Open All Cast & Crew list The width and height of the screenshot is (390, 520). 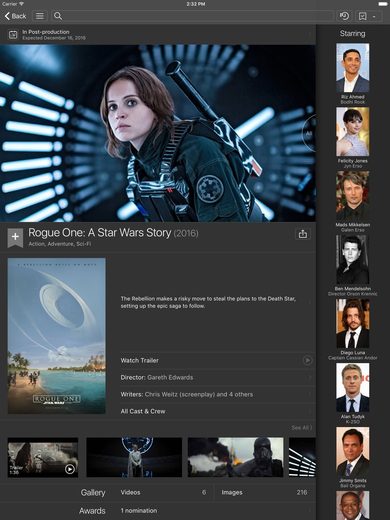pyautogui.click(x=217, y=411)
